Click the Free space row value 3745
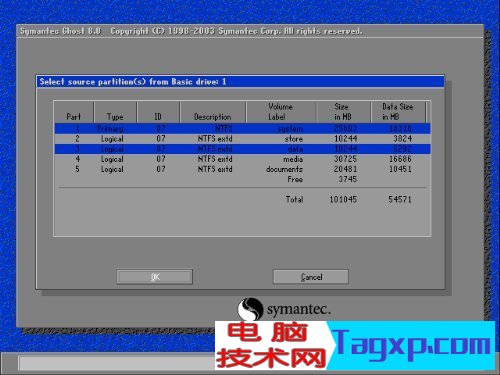Screen dimensions: 500x375 (348, 179)
